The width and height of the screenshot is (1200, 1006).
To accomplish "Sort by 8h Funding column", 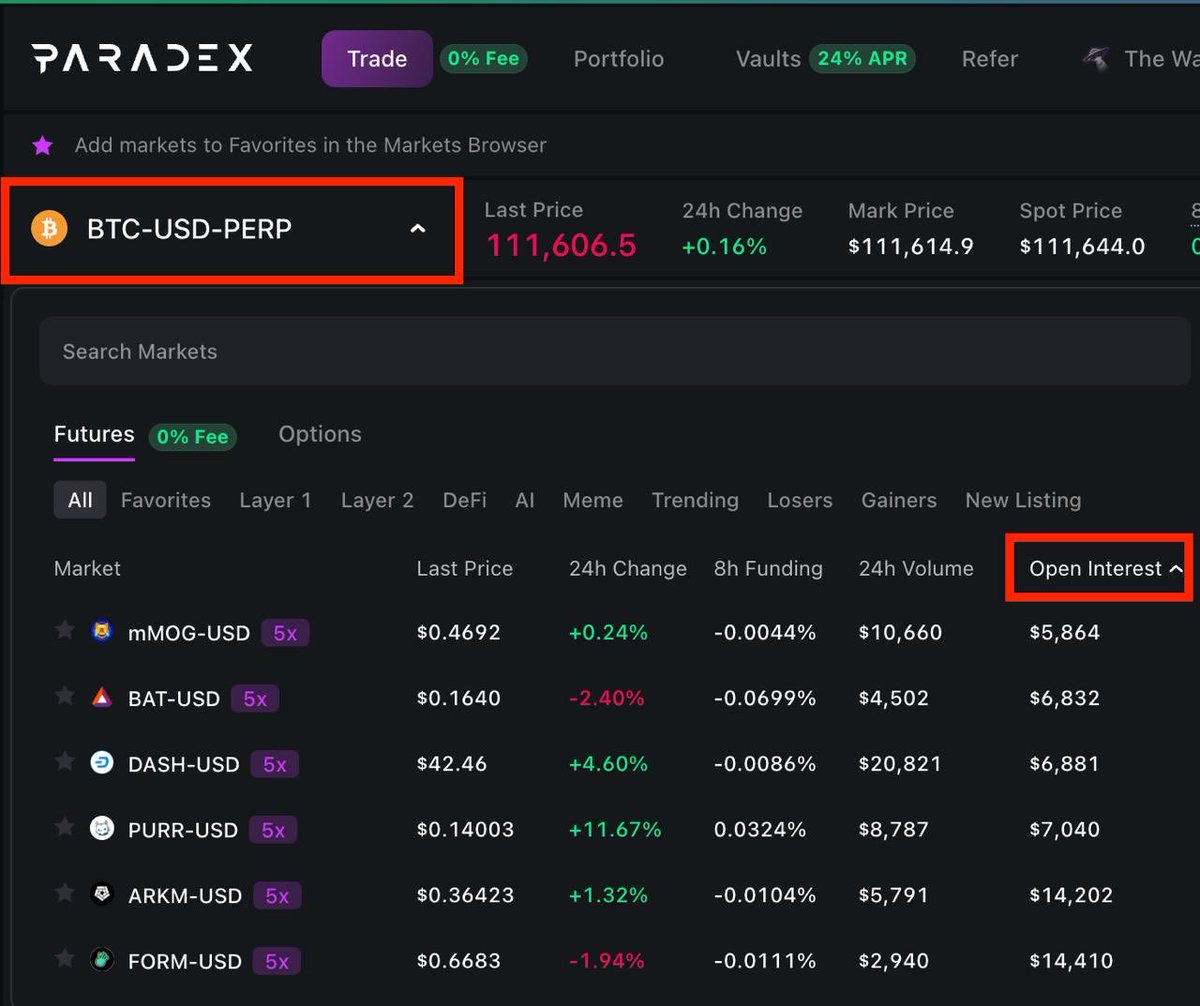I will point(768,569).
